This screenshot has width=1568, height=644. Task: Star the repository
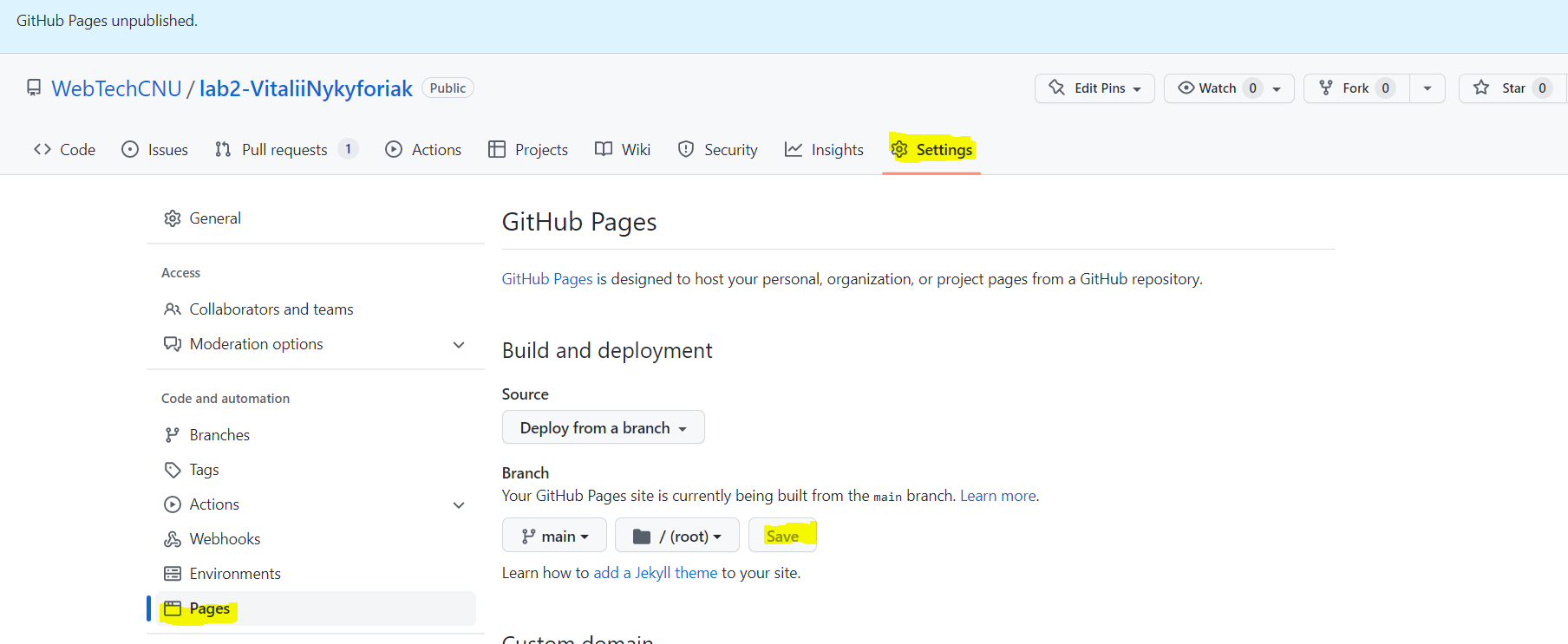(1512, 88)
